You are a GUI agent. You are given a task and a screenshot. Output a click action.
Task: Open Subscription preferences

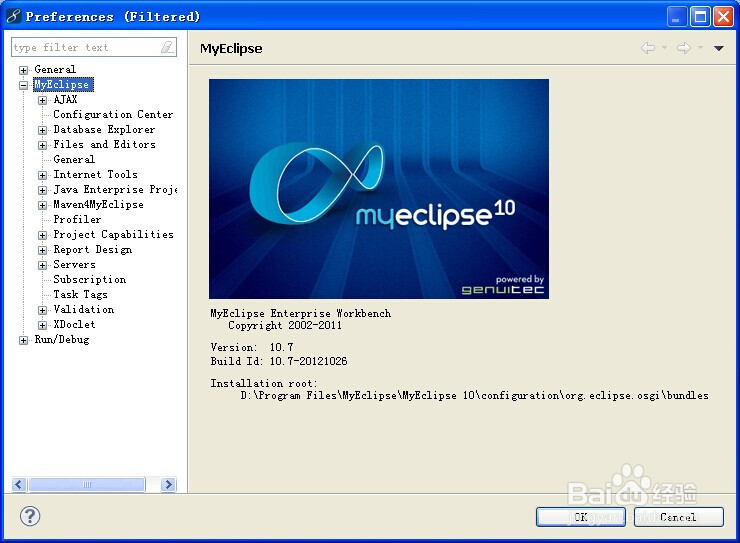(90, 279)
